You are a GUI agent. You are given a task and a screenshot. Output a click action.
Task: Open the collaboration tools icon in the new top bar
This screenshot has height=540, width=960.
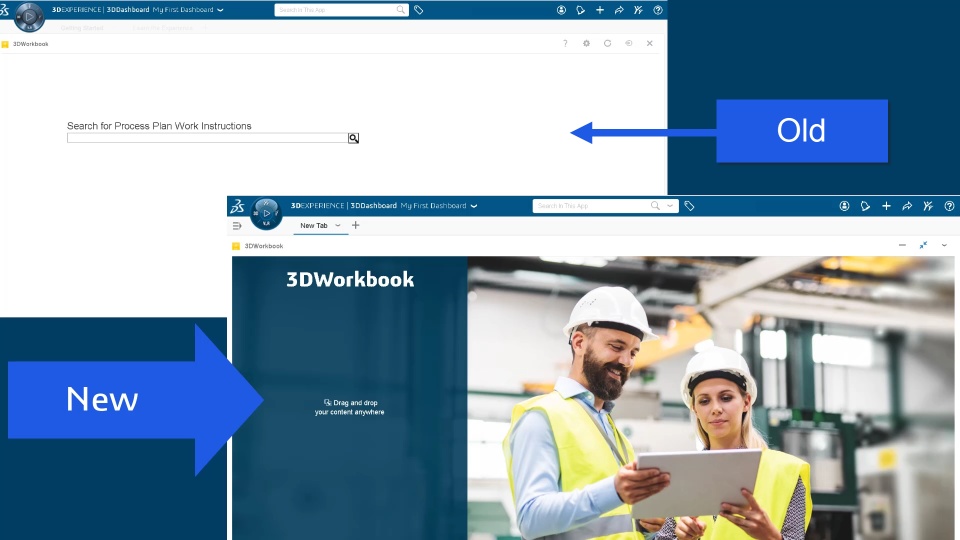(x=928, y=206)
